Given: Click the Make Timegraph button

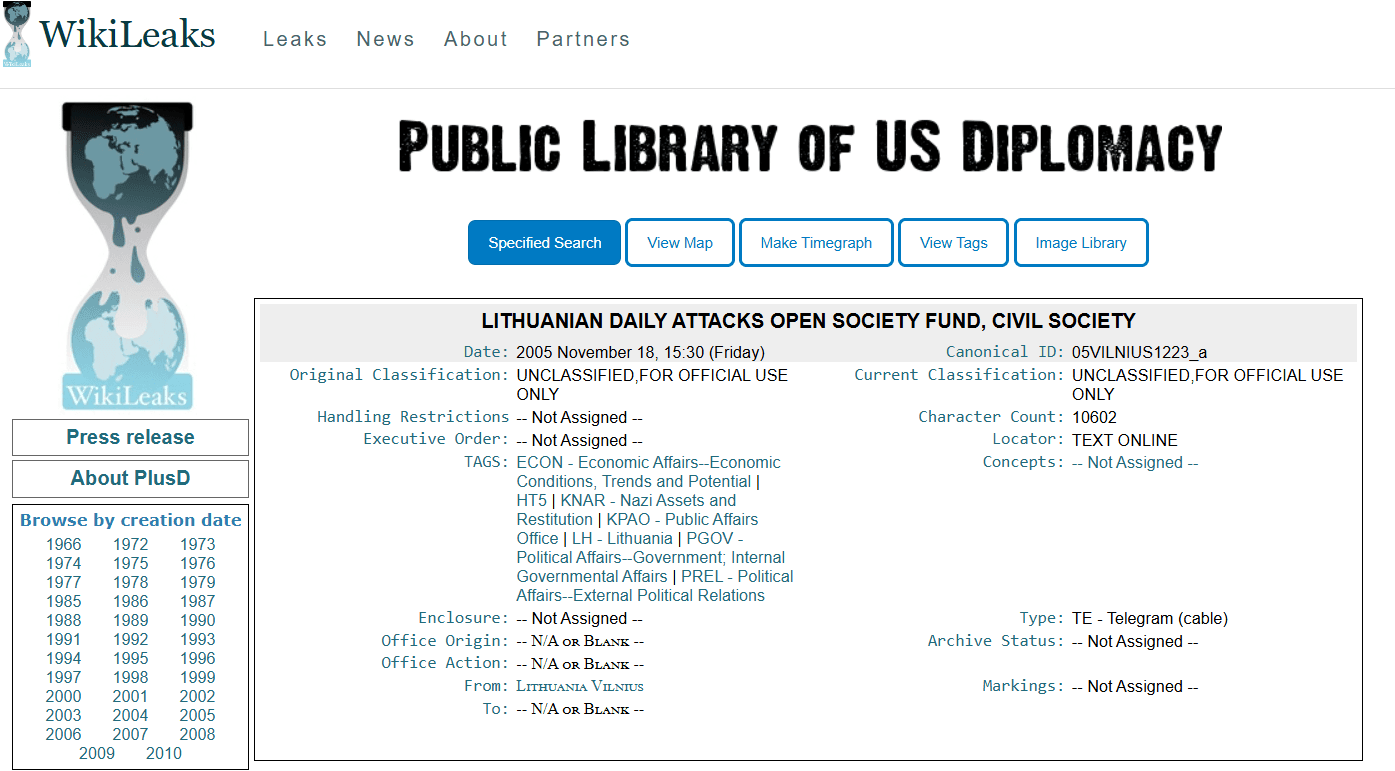Looking at the screenshot, I should (816, 243).
